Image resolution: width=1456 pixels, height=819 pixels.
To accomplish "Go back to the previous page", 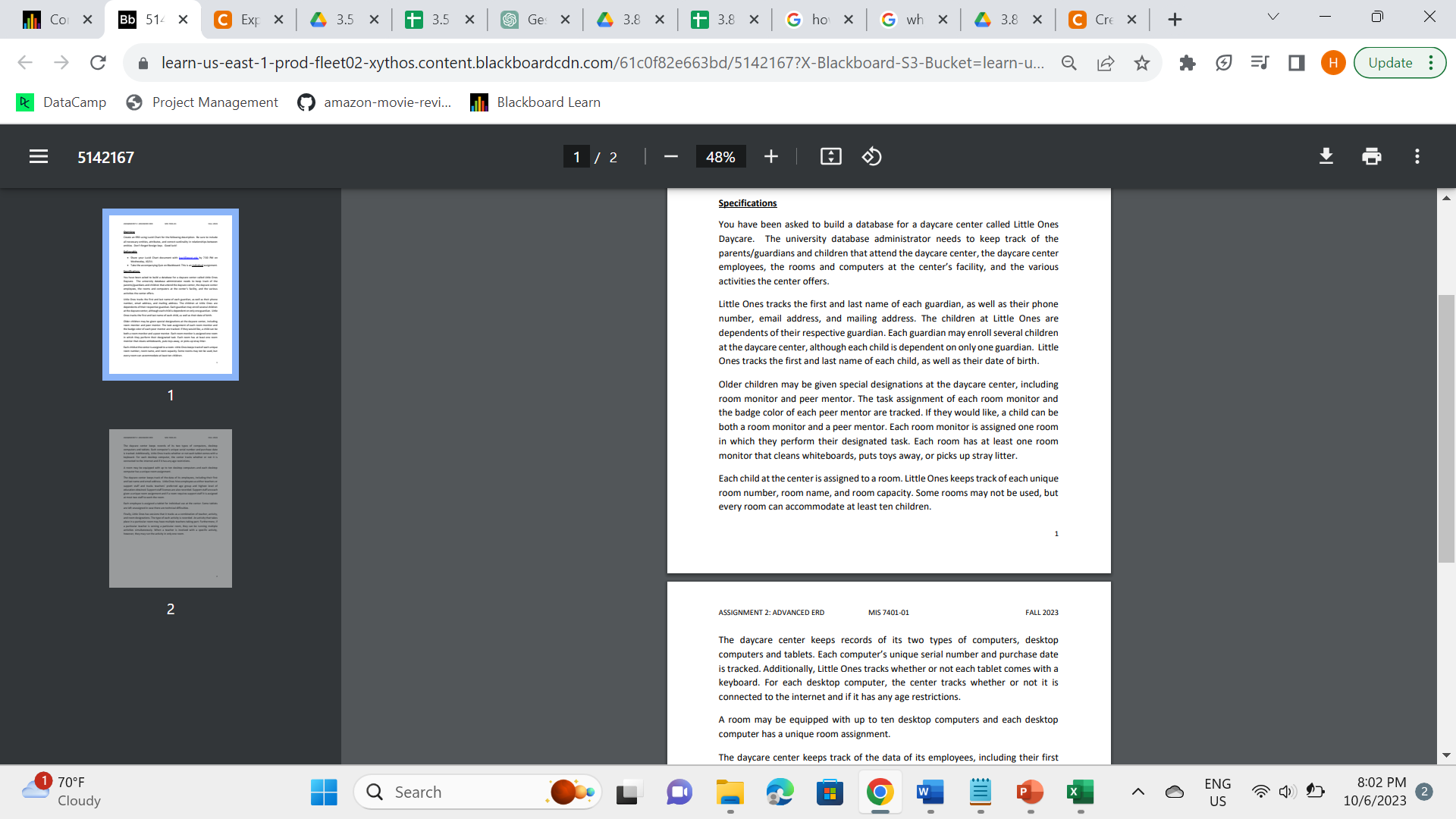I will (x=25, y=63).
